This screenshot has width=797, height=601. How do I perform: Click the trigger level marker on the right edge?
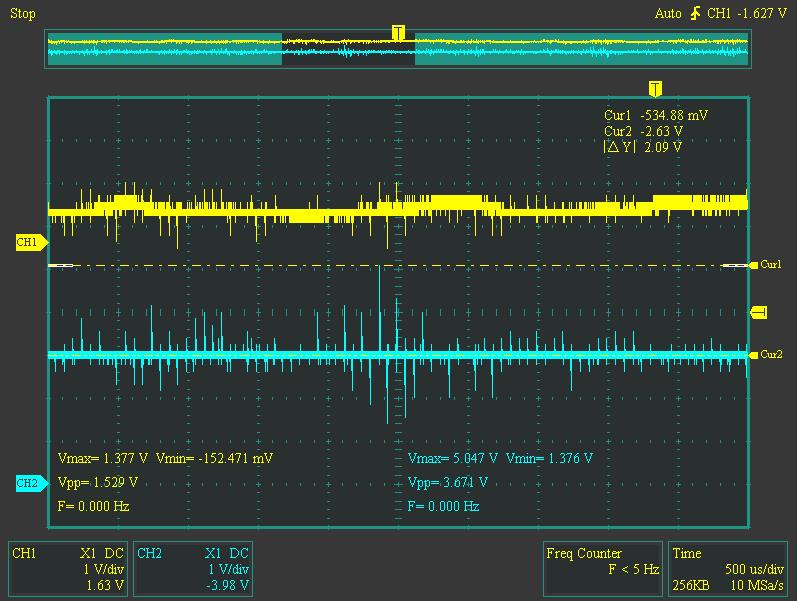(x=758, y=312)
